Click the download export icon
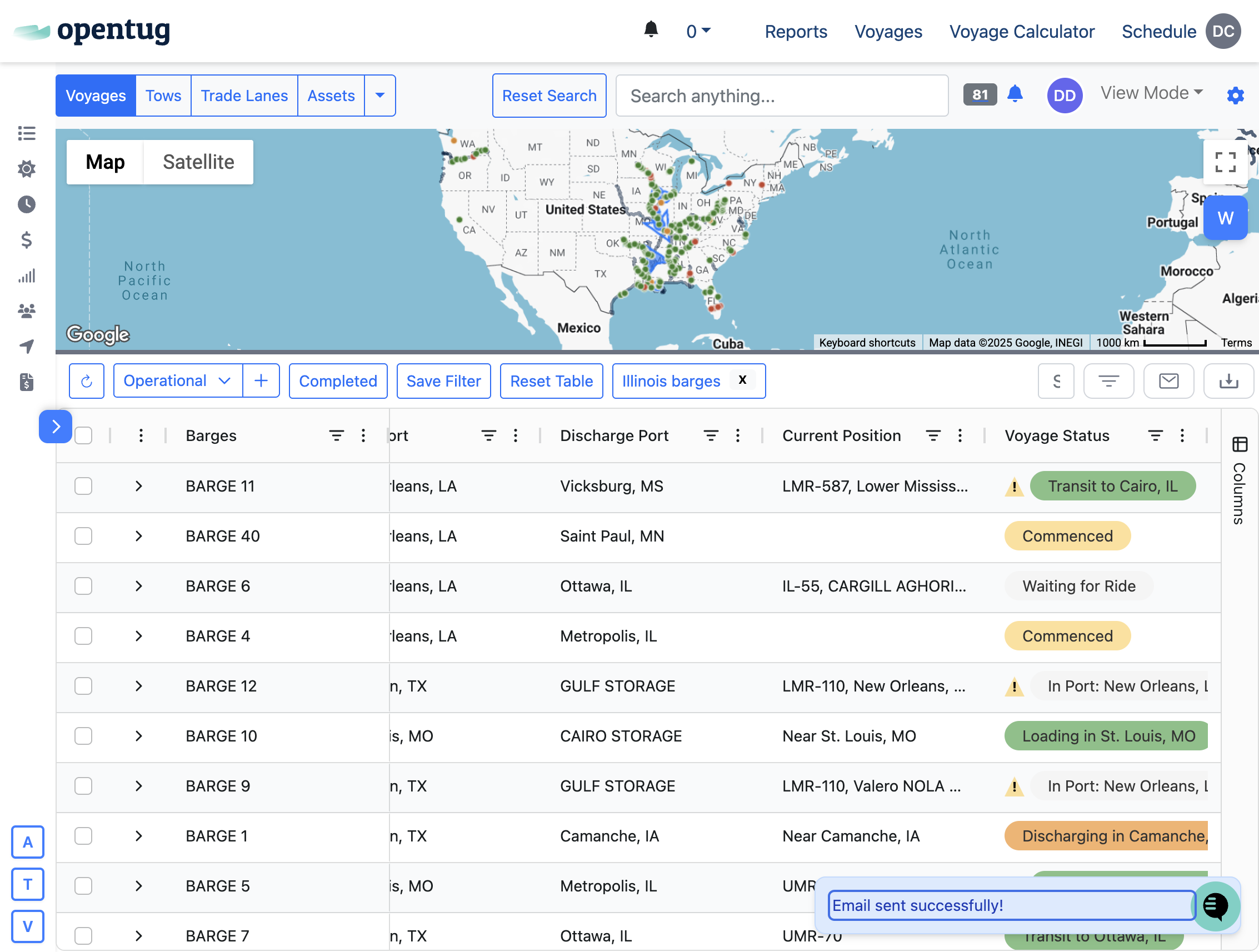1259x952 pixels. pos(1228,380)
